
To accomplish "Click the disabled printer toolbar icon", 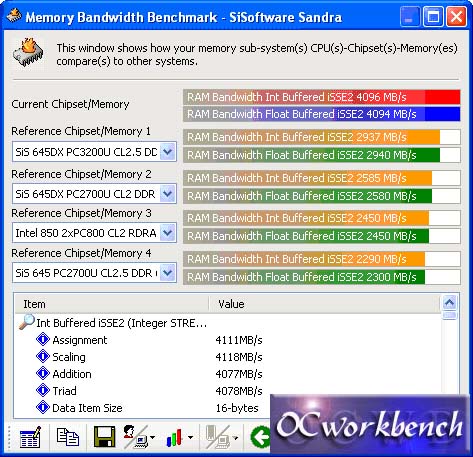I will click(x=221, y=437).
